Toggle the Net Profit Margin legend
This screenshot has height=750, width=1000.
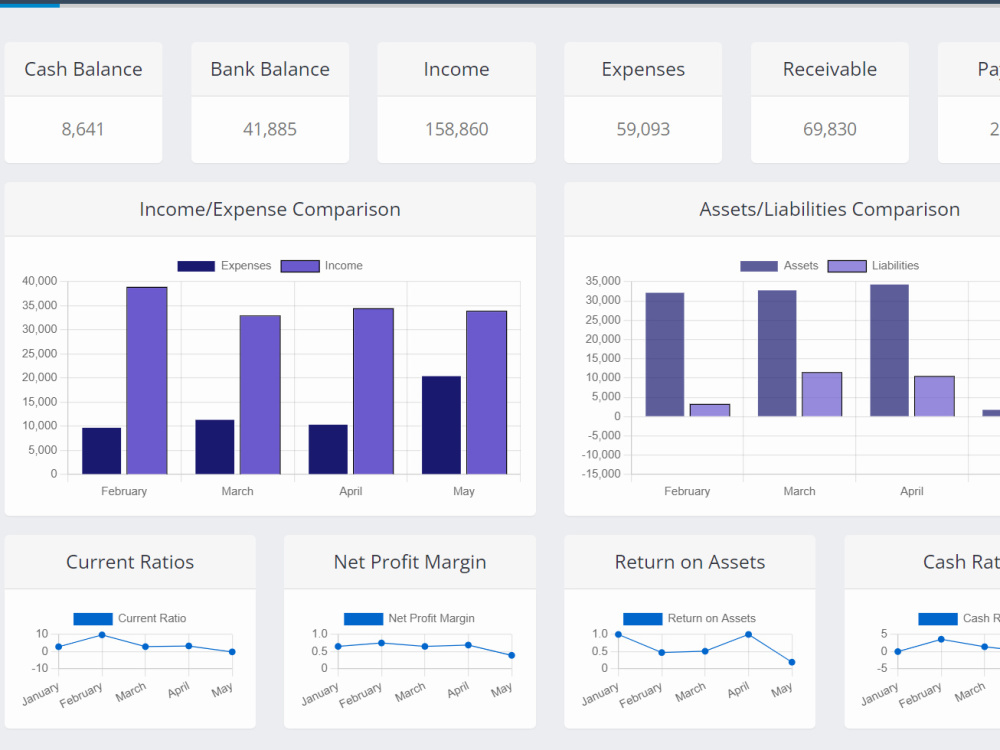[409, 619]
